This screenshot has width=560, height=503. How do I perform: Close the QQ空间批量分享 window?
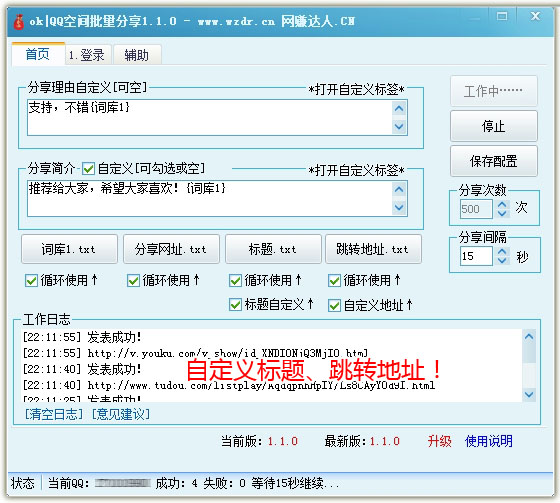[535, 16]
